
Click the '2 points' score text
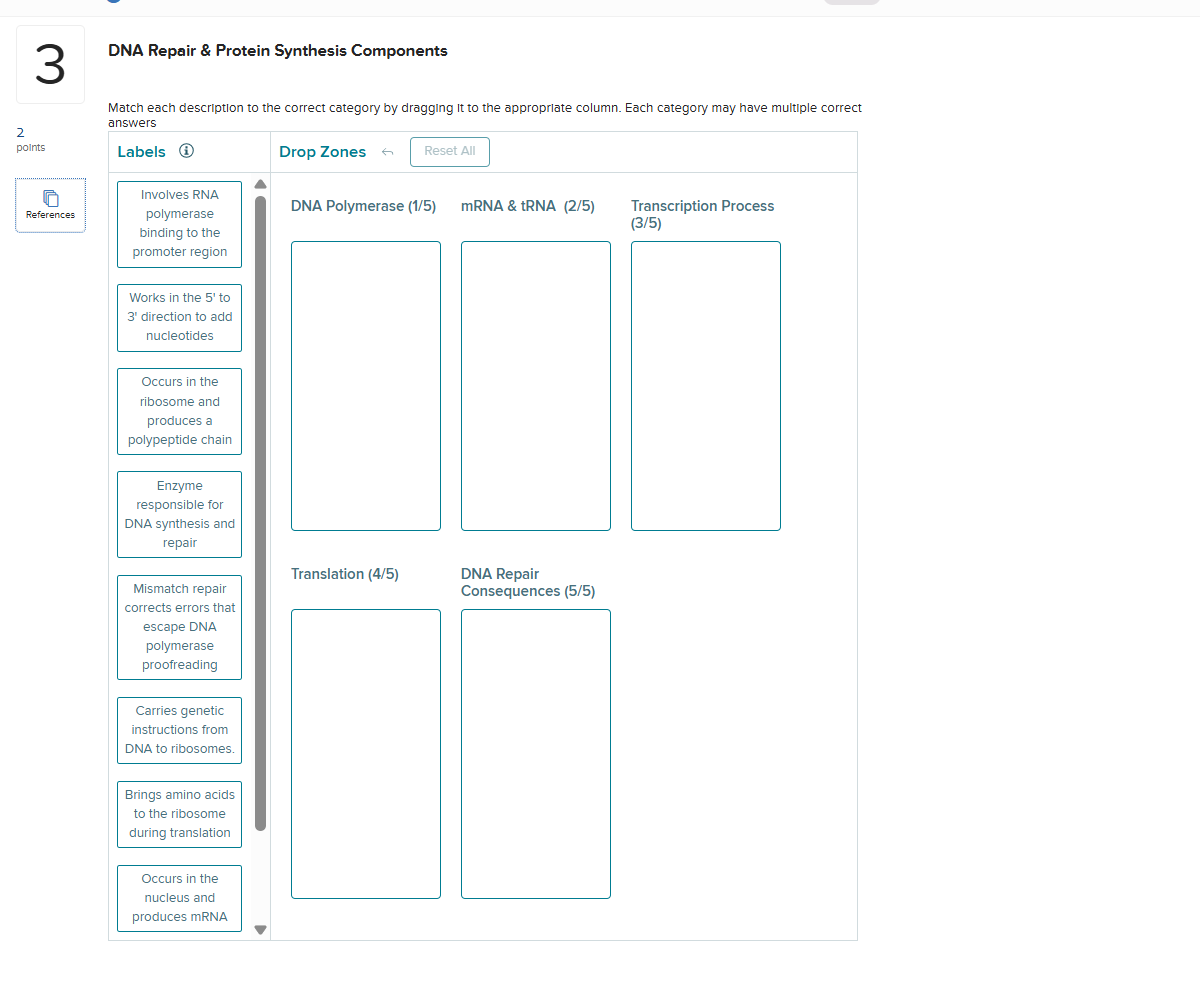coord(31,139)
